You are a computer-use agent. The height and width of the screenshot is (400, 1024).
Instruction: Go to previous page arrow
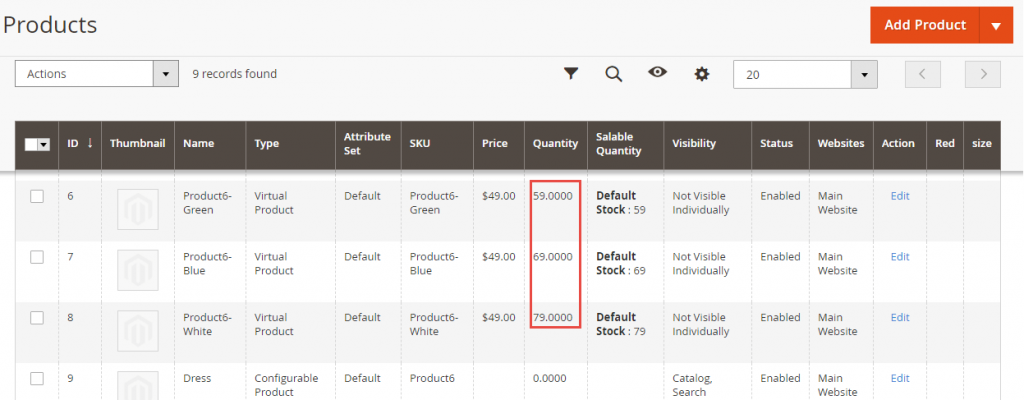tap(922, 74)
